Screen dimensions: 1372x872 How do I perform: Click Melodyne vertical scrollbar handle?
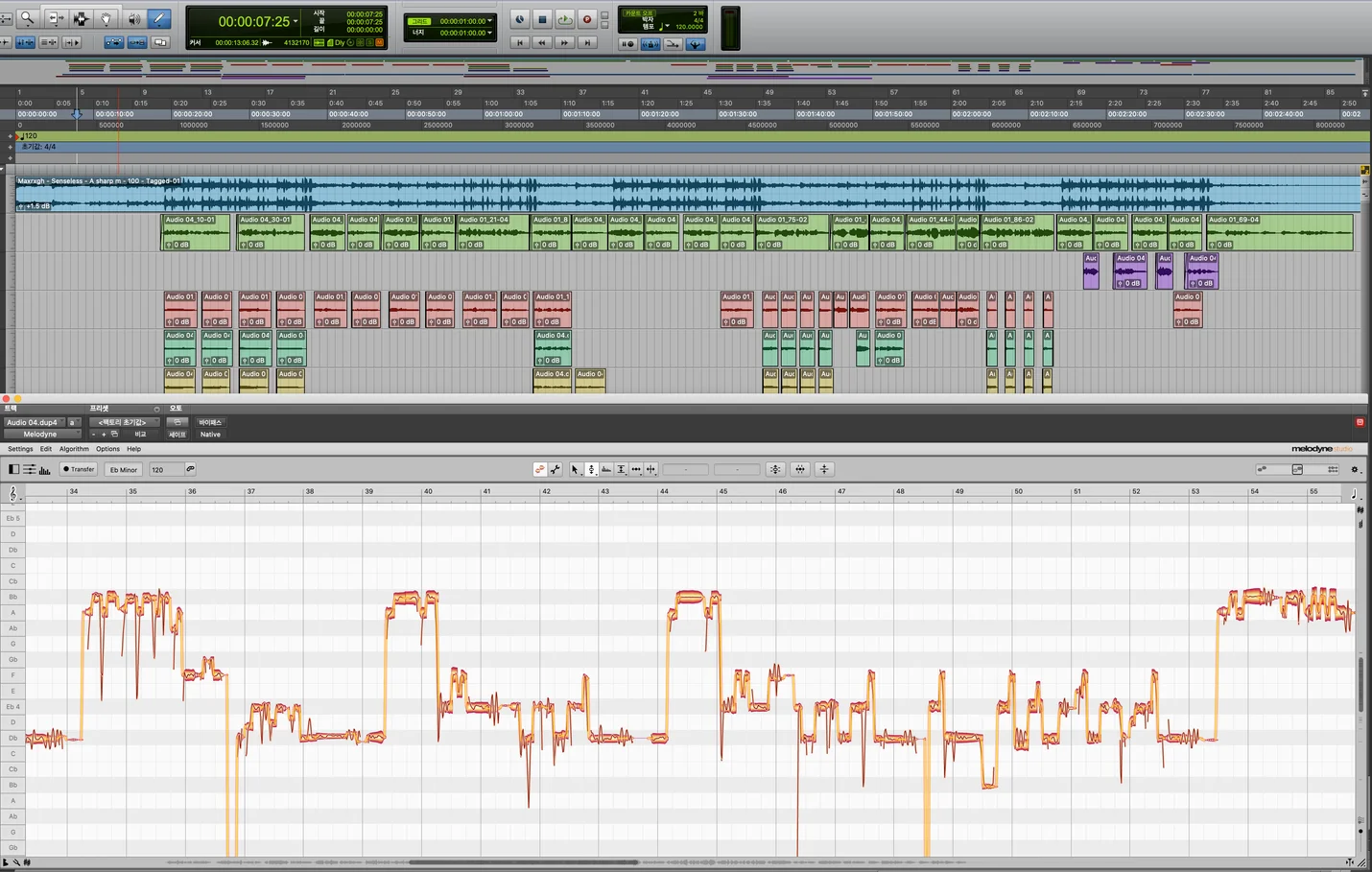pos(1360,684)
